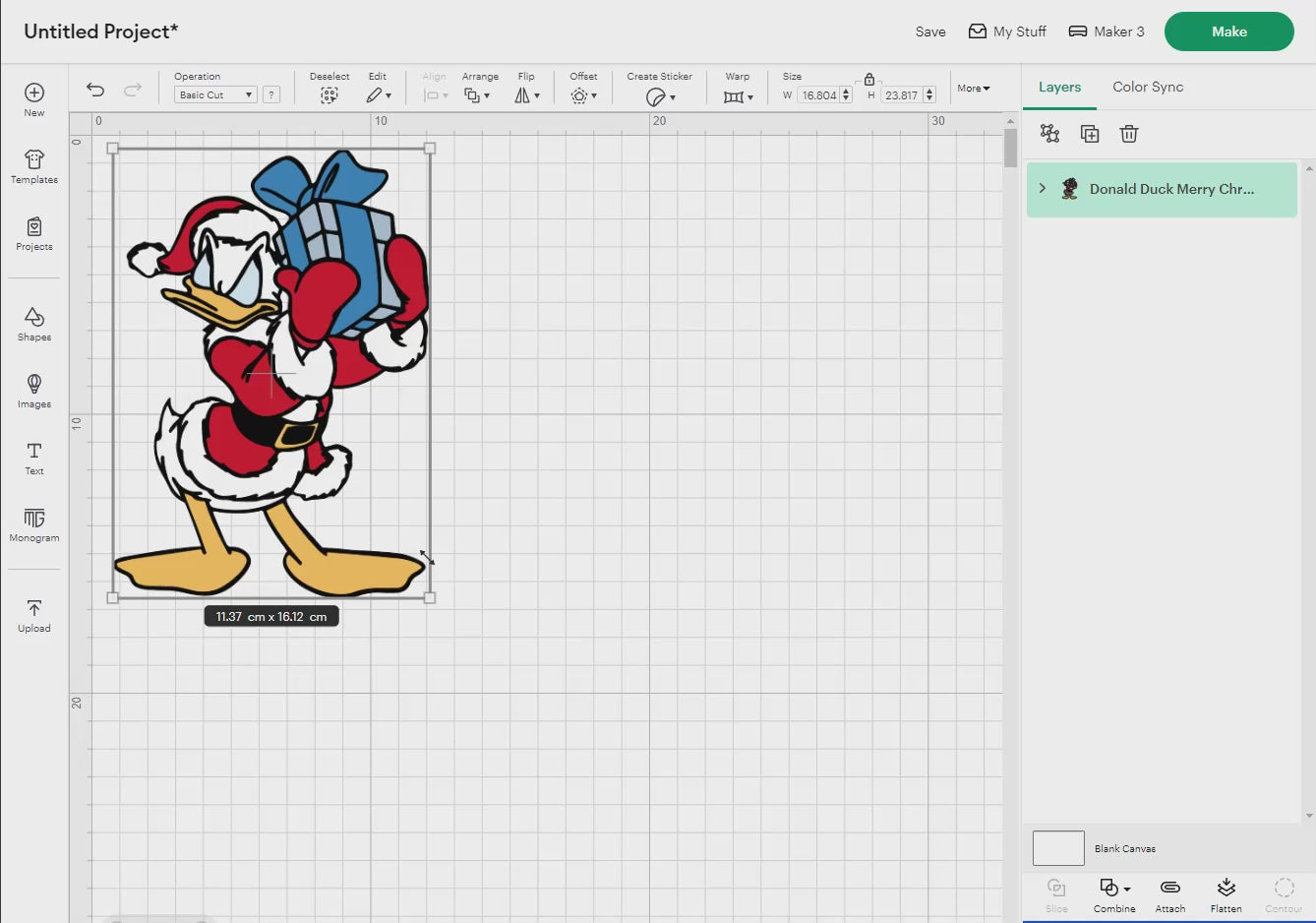
Task: Open the Edit pencil menu
Action: (379, 95)
